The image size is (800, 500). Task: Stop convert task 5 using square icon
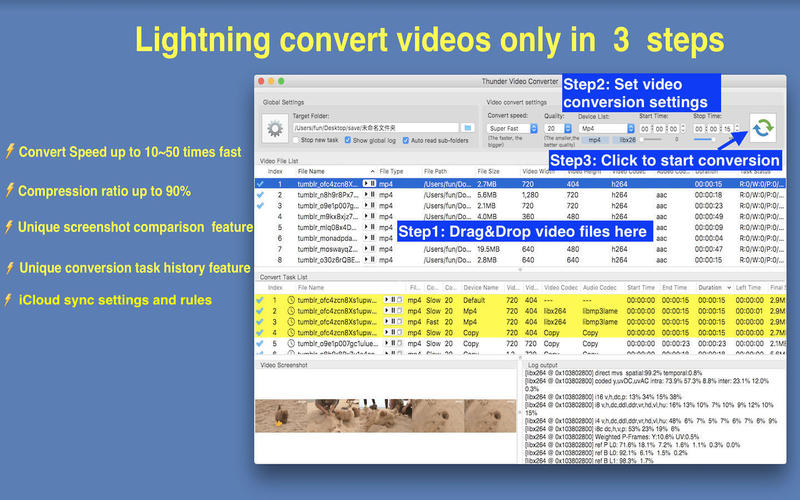399,343
